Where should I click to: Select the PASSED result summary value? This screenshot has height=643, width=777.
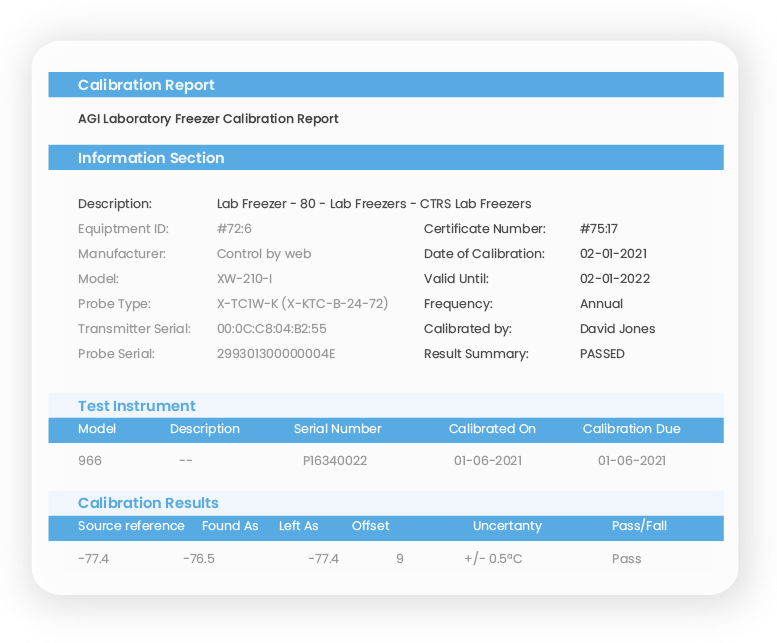(x=602, y=354)
